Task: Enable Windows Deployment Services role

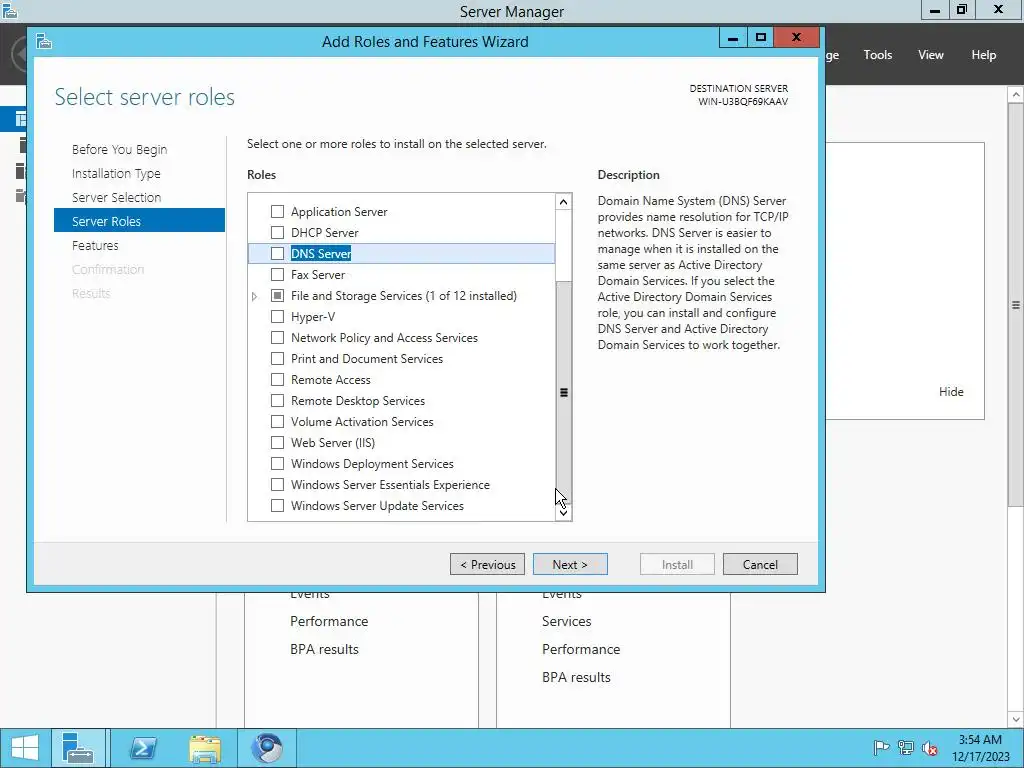Action: (x=278, y=464)
